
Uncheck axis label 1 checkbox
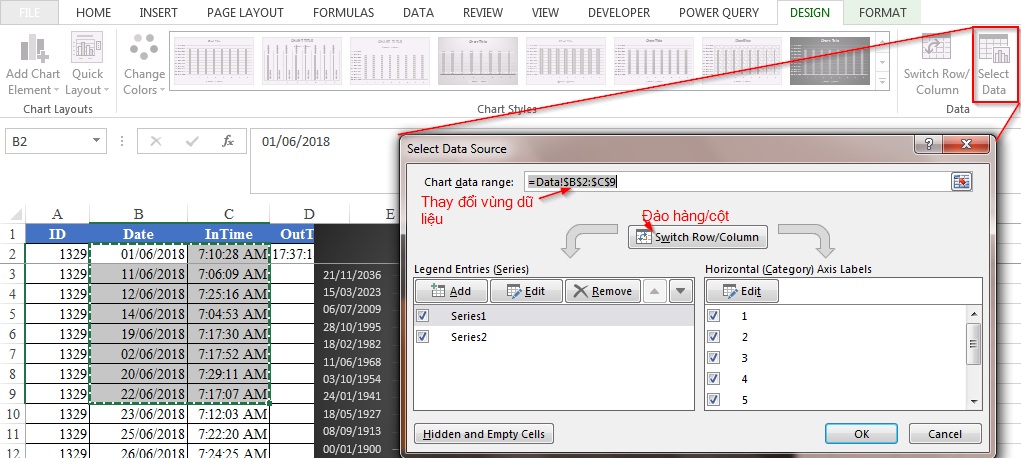pyautogui.click(x=714, y=316)
